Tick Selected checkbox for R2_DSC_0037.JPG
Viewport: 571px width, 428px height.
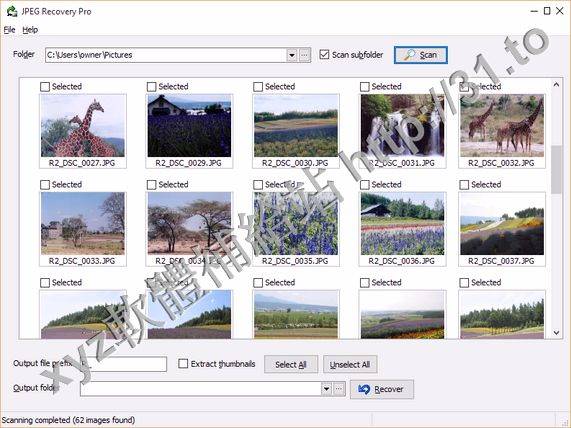(464, 185)
